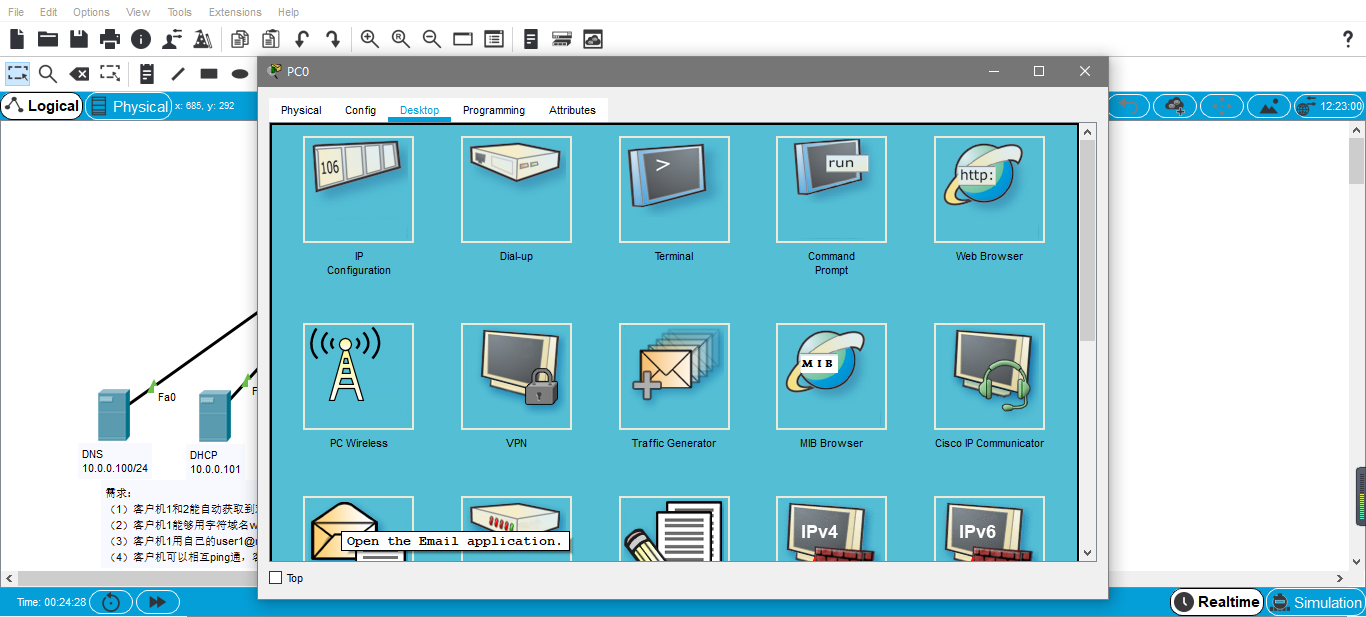This screenshot has height=617, width=1366.
Task: Select the Delete tool
Action: tap(79, 73)
